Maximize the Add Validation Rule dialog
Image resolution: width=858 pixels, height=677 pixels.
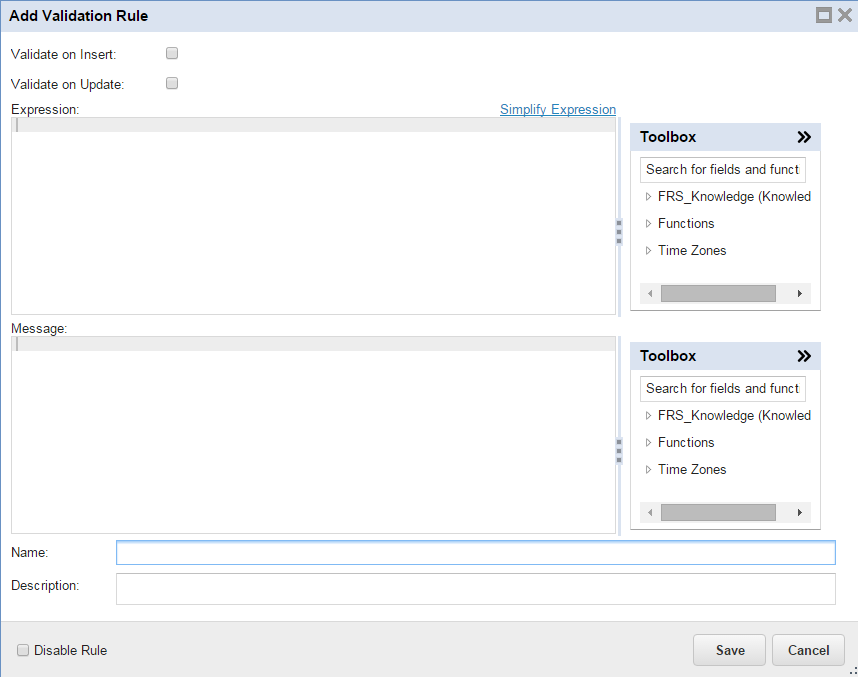[x=825, y=15]
